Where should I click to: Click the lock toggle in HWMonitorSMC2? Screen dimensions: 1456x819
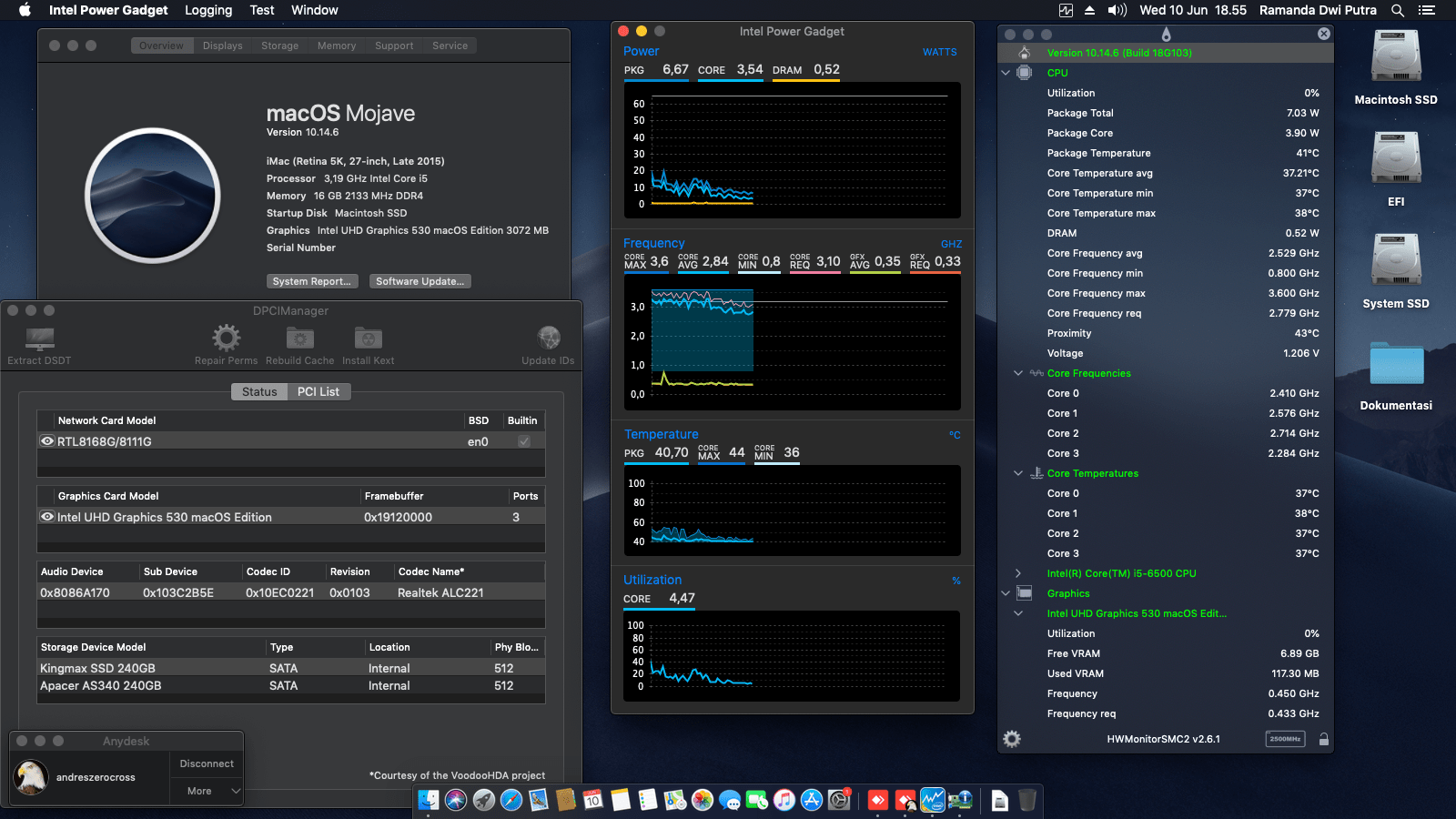(1324, 739)
